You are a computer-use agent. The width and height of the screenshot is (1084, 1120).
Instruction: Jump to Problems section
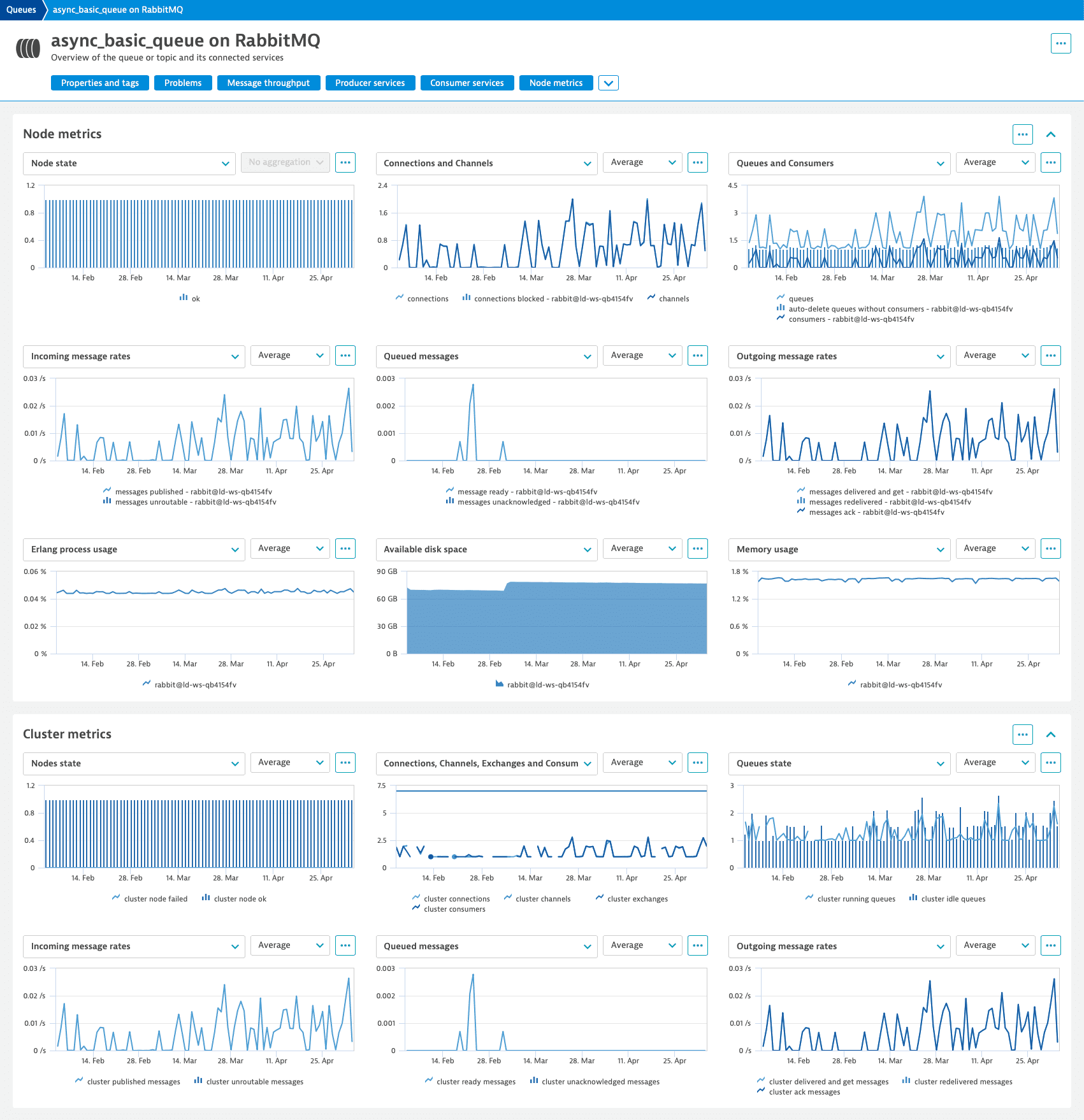183,83
